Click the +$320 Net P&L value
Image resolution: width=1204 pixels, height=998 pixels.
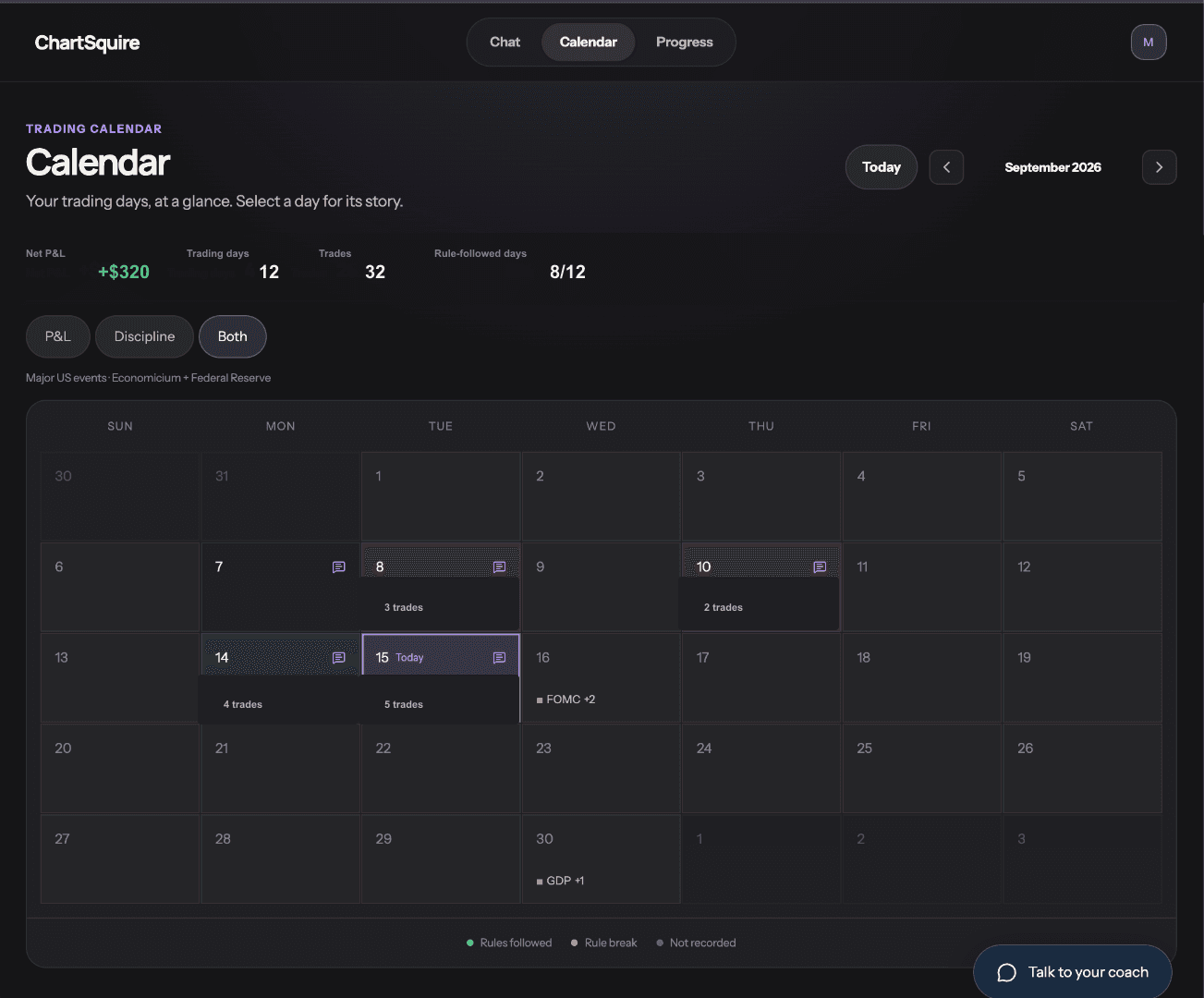pos(124,272)
